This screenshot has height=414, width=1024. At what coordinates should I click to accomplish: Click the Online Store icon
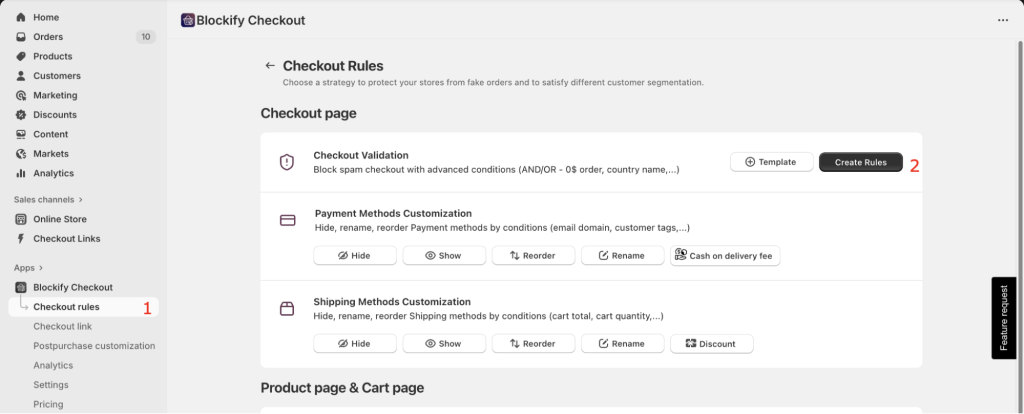[21, 219]
